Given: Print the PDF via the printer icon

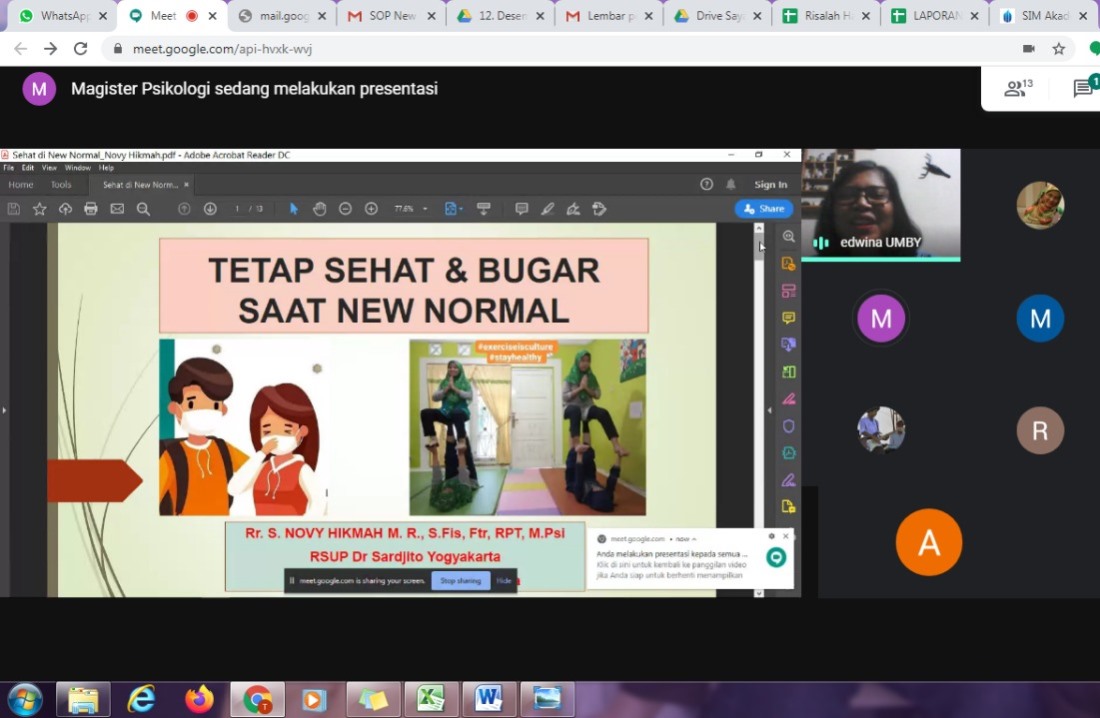Looking at the screenshot, I should pos(91,208).
